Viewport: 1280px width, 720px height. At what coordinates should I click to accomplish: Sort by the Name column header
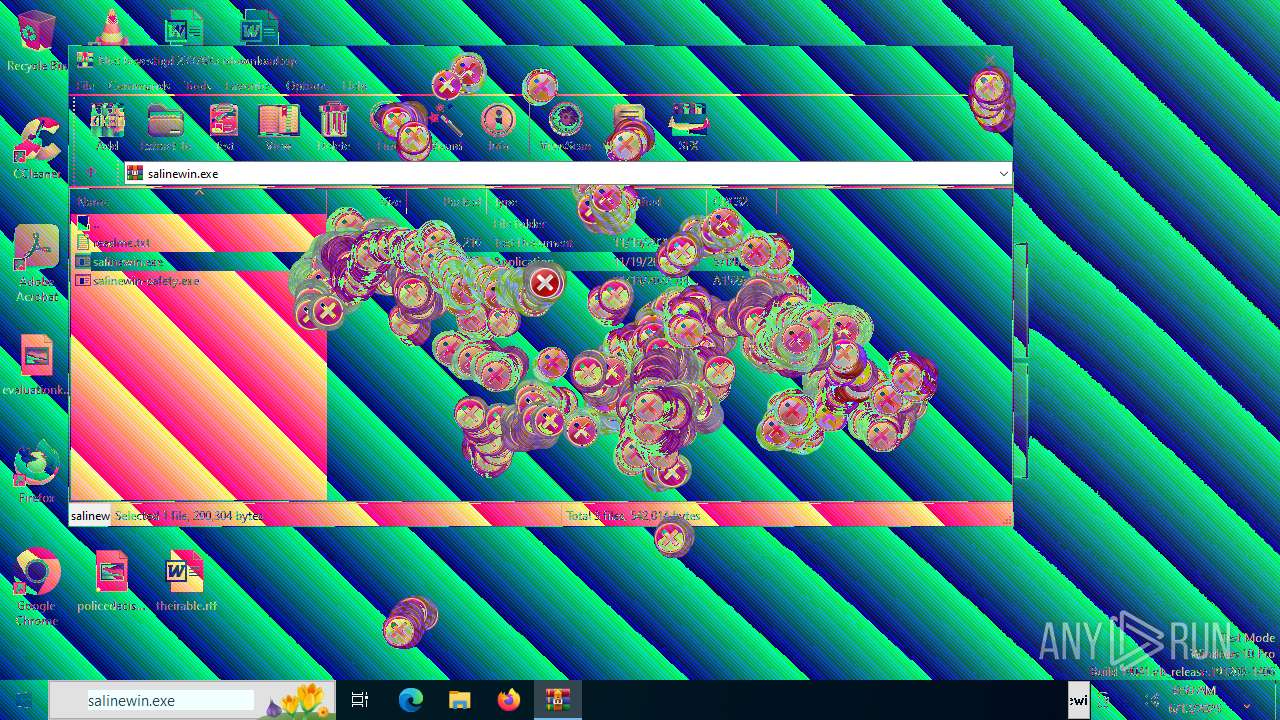(198, 202)
